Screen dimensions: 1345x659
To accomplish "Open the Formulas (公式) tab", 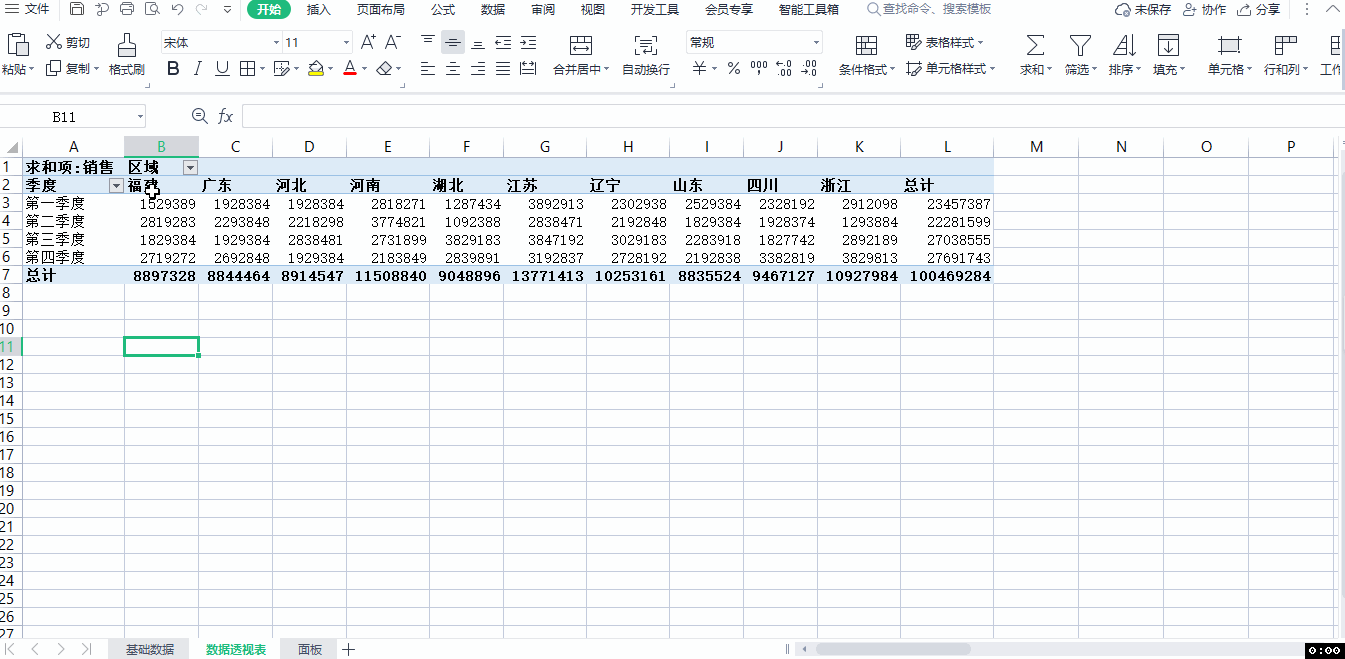I will (x=443, y=9).
